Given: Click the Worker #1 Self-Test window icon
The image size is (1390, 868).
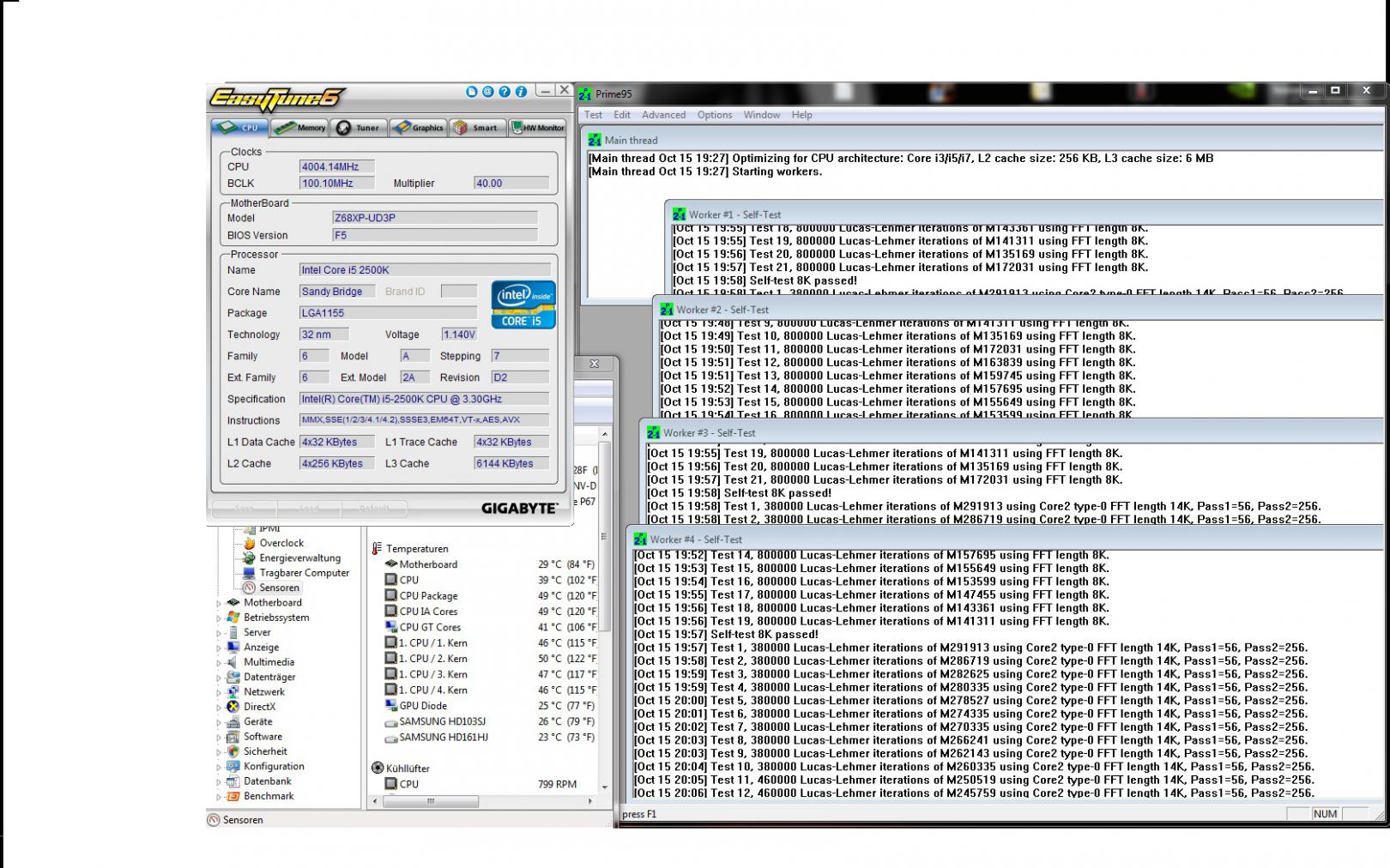Looking at the screenshot, I should point(680,214).
